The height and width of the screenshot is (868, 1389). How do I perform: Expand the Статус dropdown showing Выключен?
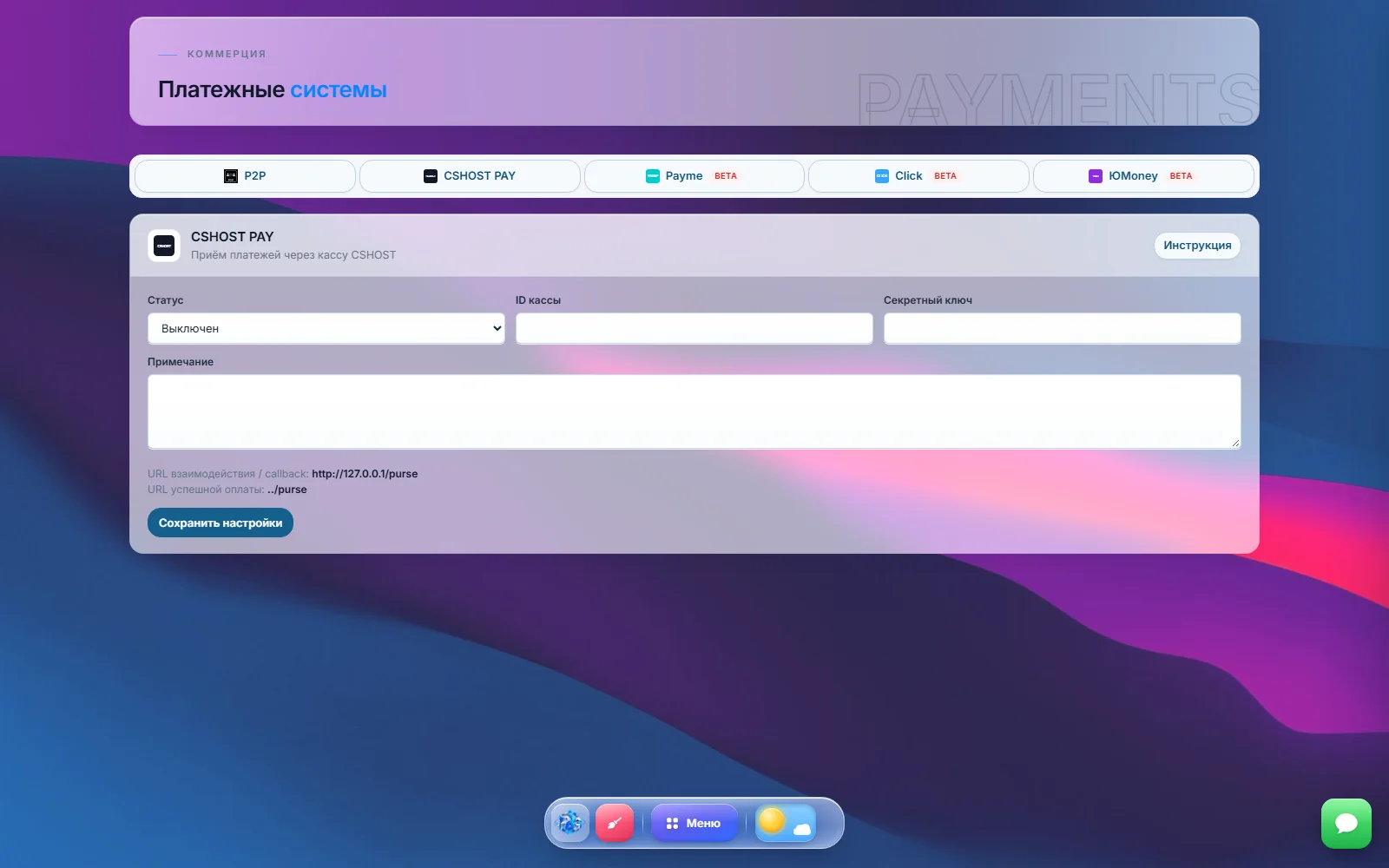point(326,329)
